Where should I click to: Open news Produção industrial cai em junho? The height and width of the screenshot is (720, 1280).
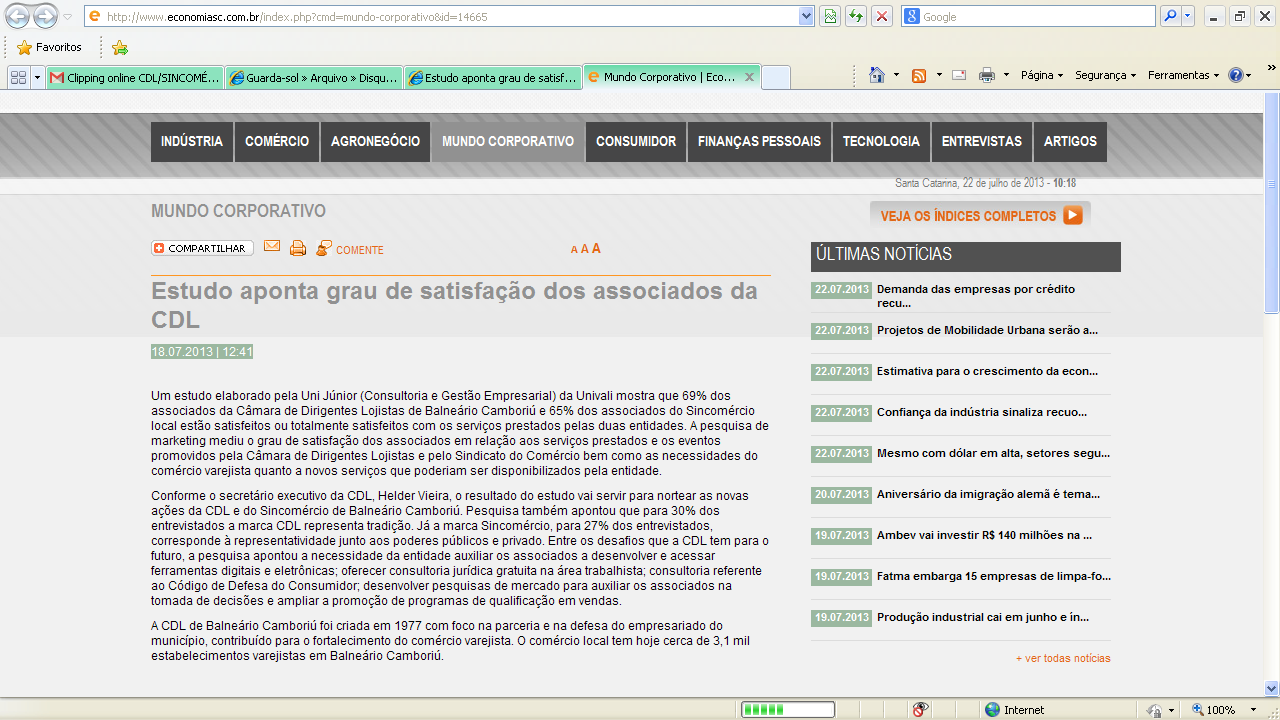click(983, 617)
